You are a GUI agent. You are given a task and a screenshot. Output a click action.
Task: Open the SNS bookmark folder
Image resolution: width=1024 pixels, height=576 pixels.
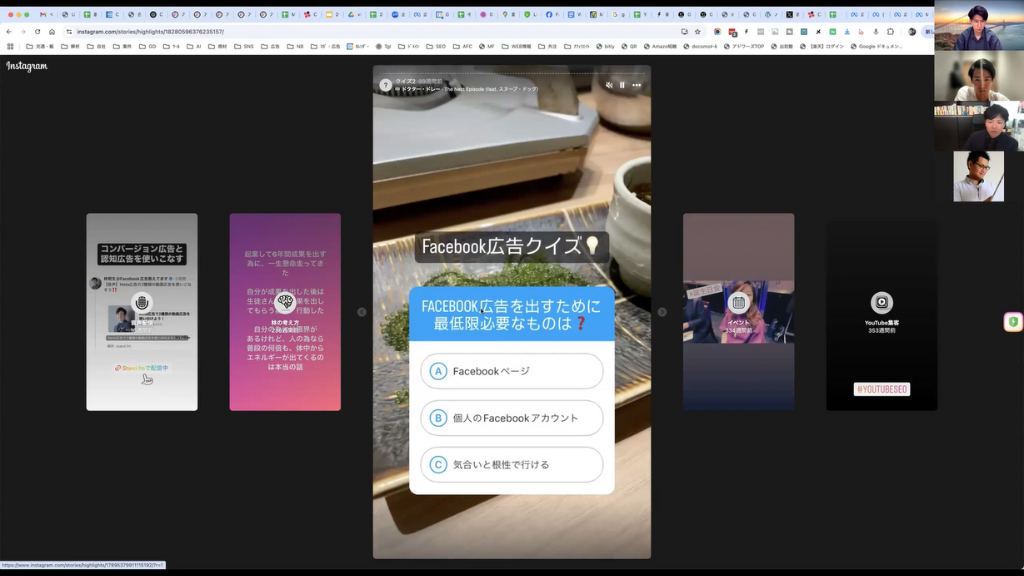[x=244, y=46]
